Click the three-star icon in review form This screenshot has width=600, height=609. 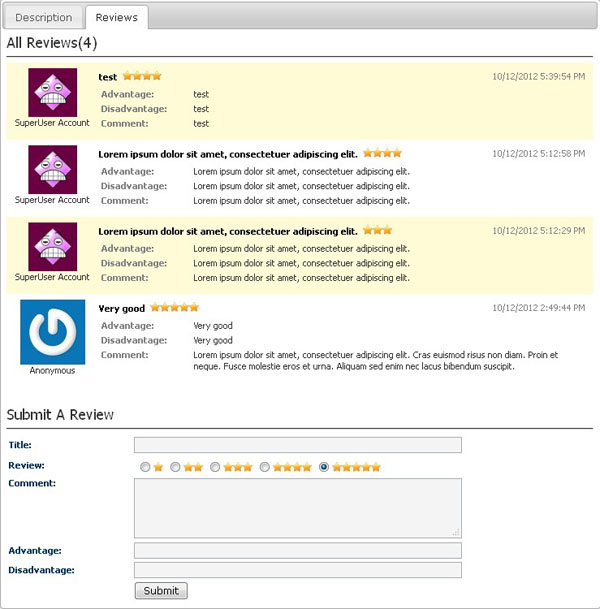pyautogui.click(x=238, y=467)
